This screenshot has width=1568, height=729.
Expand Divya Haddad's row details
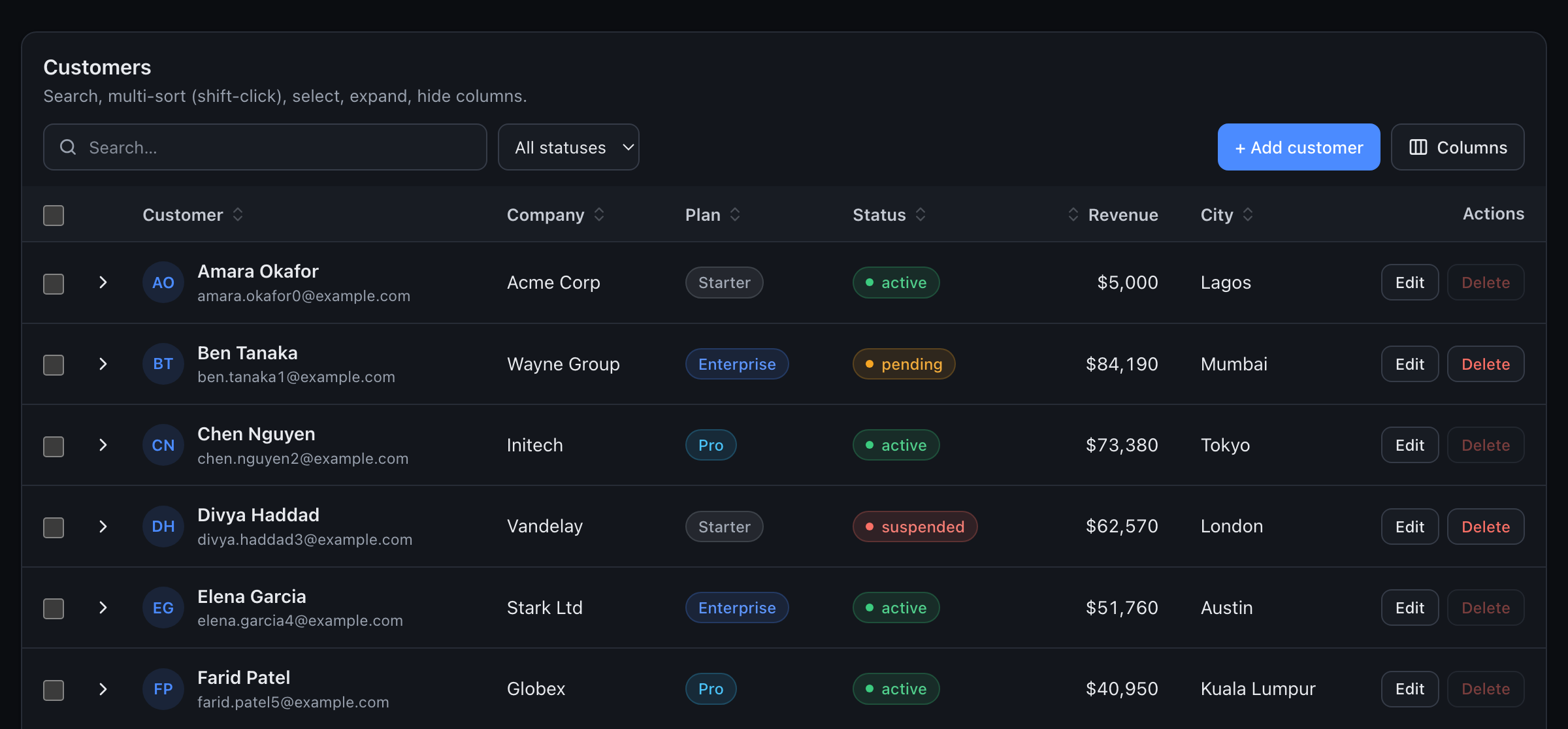pos(103,526)
